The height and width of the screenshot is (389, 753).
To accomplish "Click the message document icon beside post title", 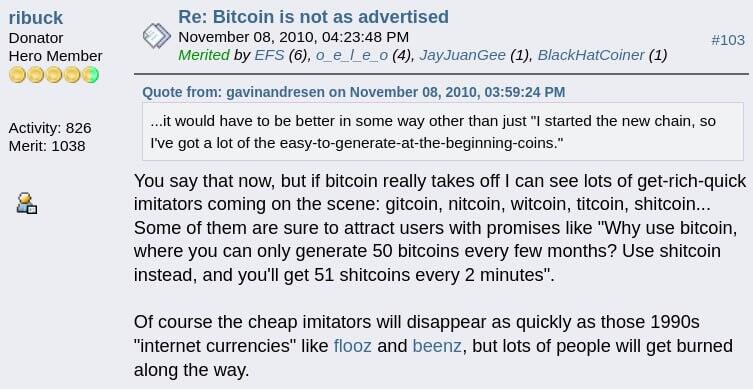I will pos(157,36).
